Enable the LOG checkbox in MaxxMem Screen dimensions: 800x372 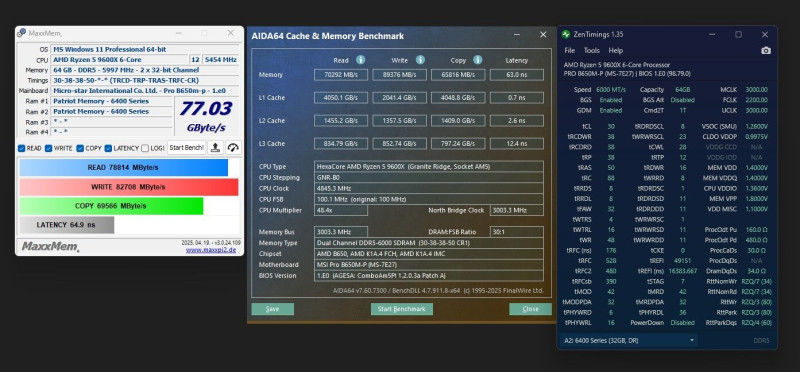tap(145, 148)
